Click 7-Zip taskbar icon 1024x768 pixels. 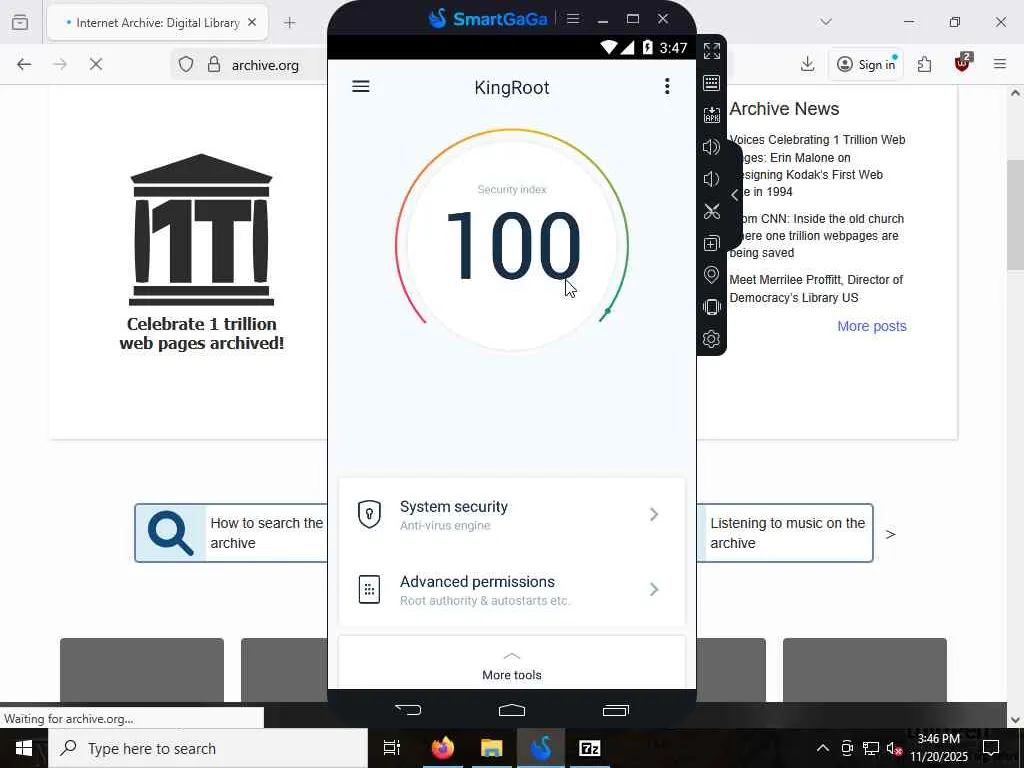(590, 748)
